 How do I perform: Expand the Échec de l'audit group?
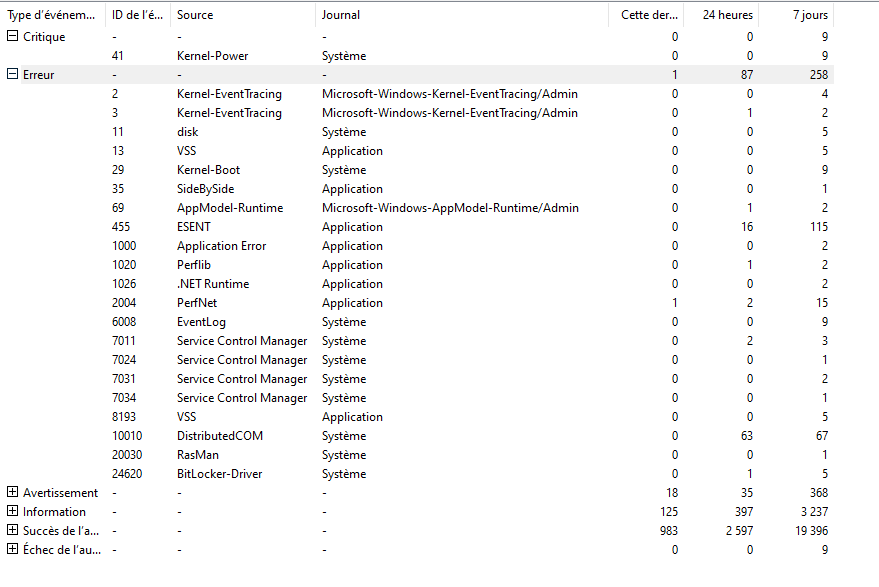click(x=13, y=550)
